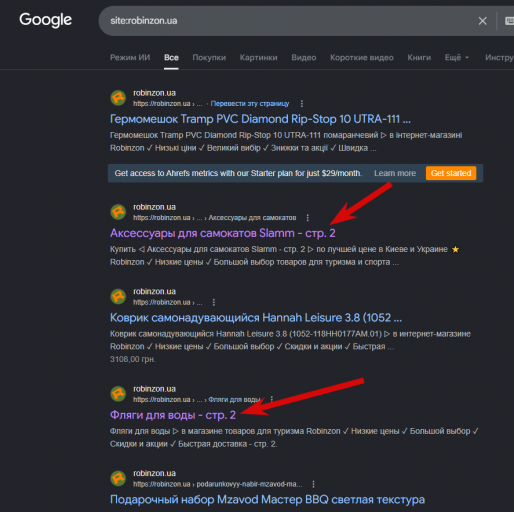Image resolution: width=514 pixels, height=512 pixels.
Task: Open three-dot menu of Коврик Hannah result
Action: 214,302
